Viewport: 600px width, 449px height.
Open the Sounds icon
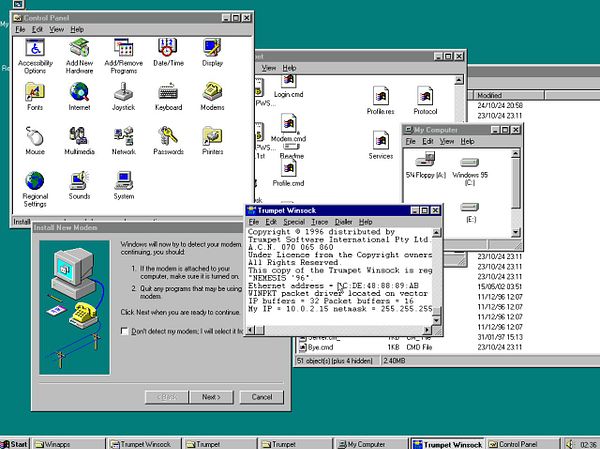pyautogui.click(x=79, y=185)
